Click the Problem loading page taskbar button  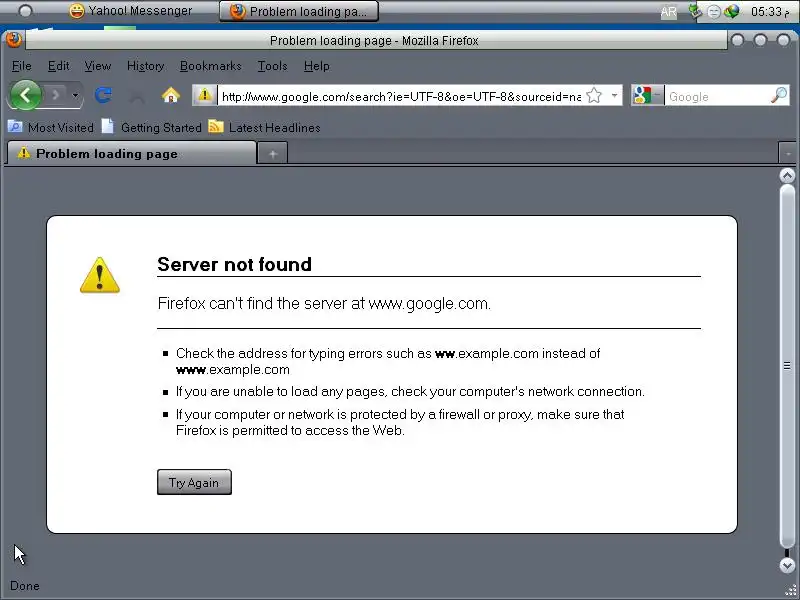tap(299, 11)
